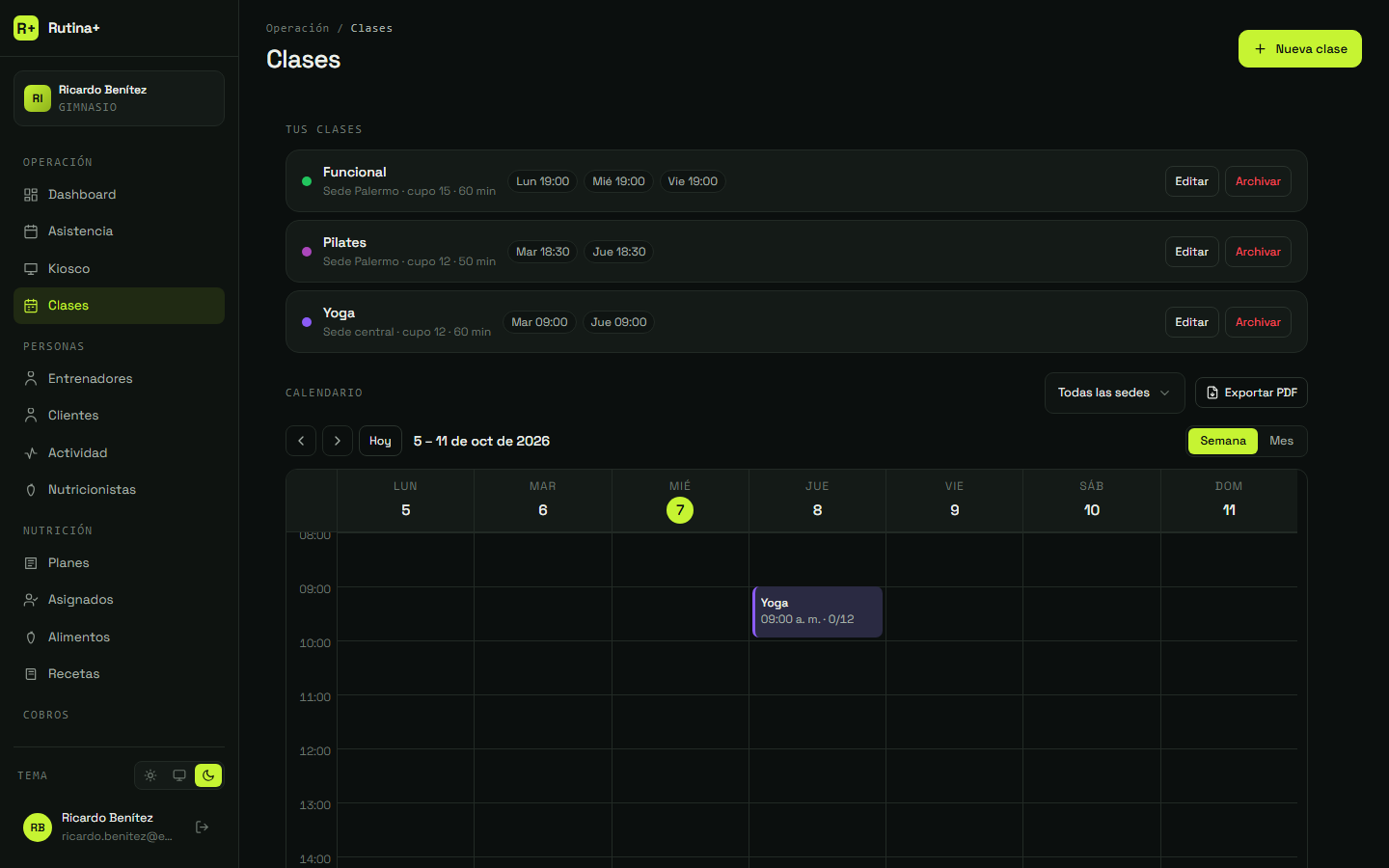Screen dimensions: 1389x868
Task: Select the highlighted day 7 in calendar header
Action: coord(680,510)
